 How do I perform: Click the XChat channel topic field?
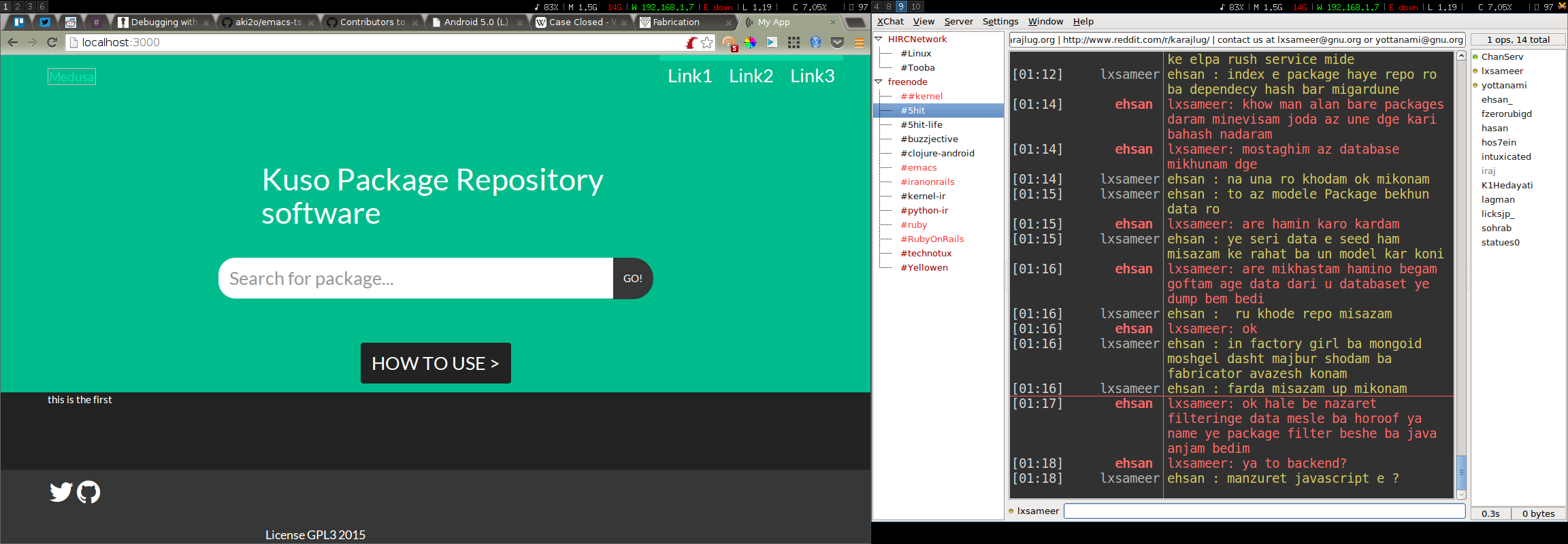tap(1237, 39)
